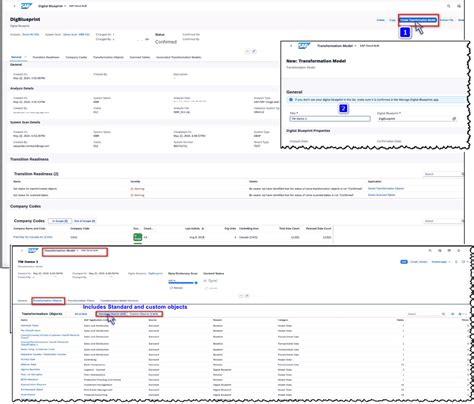Screen dimensions: 474x404
Task: Open first transformation object link in table
Action: pyautogui.click(x=29, y=325)
